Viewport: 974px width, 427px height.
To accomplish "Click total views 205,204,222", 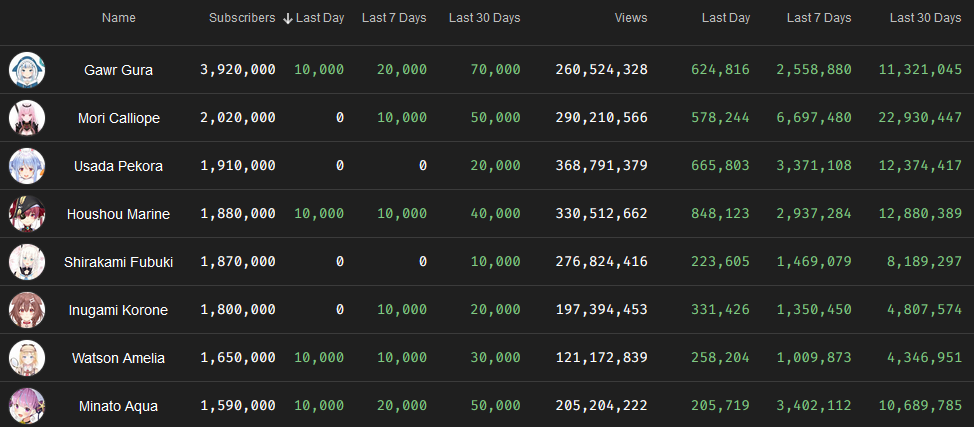I will [601, 406].
